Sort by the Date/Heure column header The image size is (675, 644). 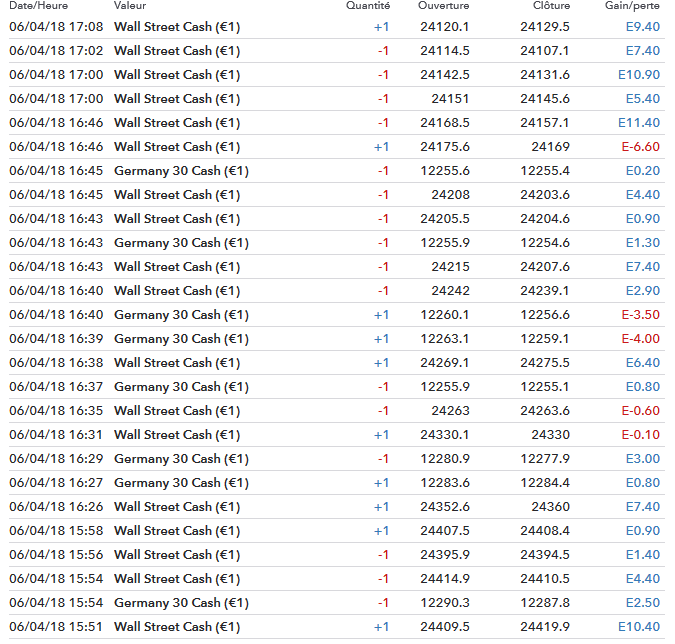38,6
